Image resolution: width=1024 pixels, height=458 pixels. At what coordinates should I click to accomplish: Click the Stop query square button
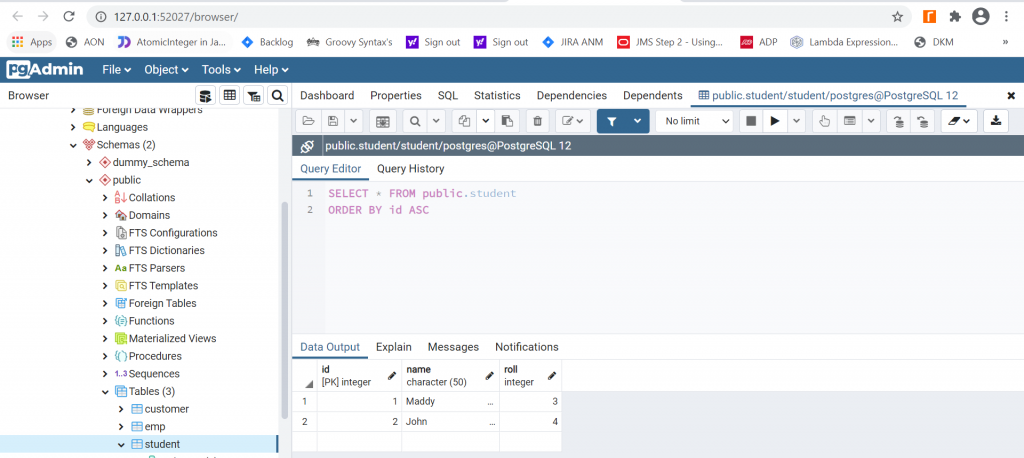pos(751,121)
